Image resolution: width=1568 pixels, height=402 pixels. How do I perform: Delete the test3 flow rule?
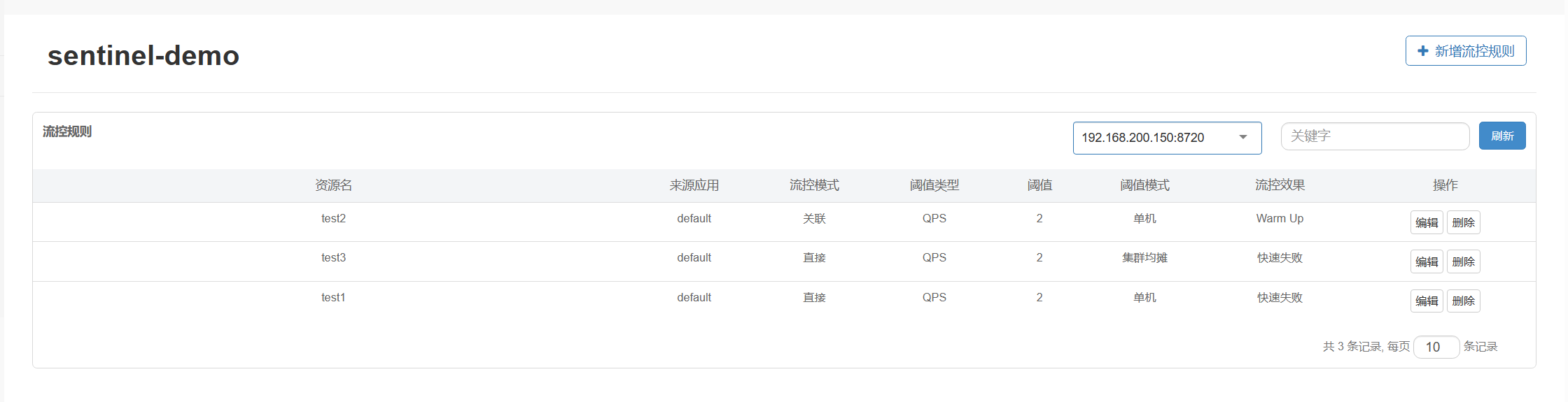pos(1463,261)
